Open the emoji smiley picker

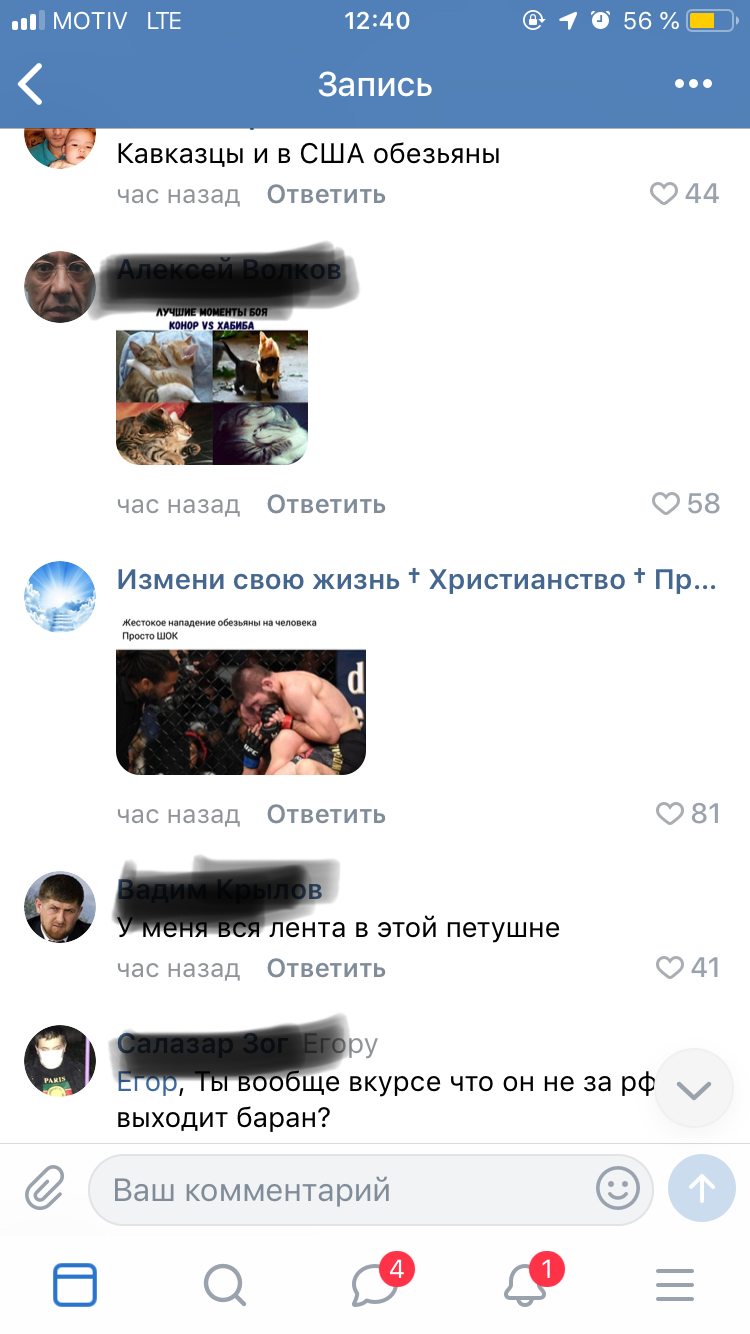617,1189
